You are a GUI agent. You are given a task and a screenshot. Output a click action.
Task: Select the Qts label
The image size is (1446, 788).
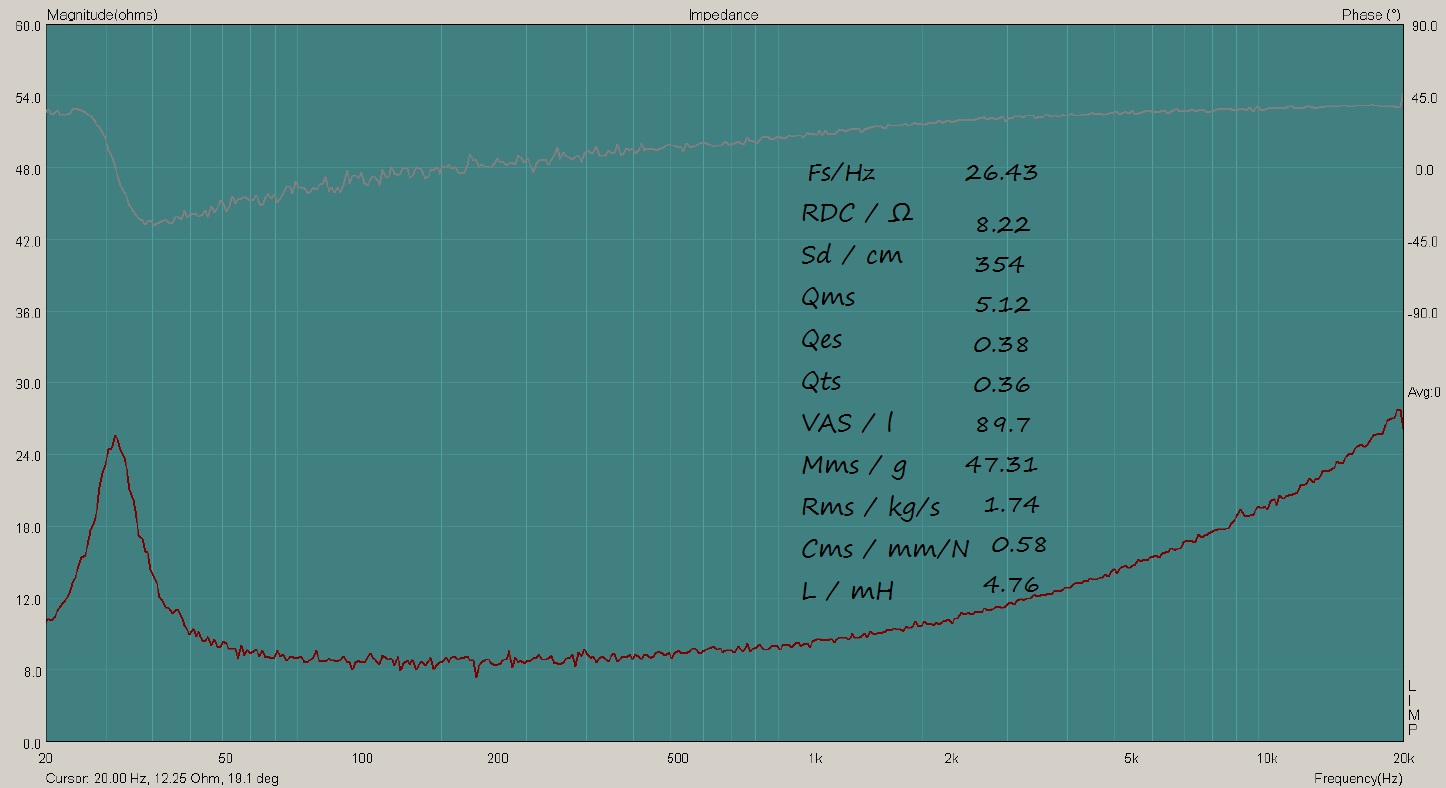click(x=821, y=382)
